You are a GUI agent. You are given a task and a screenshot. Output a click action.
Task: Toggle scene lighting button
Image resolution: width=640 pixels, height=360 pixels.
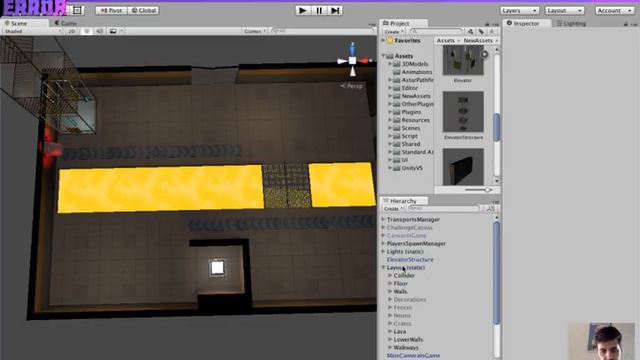coord(86,31)
